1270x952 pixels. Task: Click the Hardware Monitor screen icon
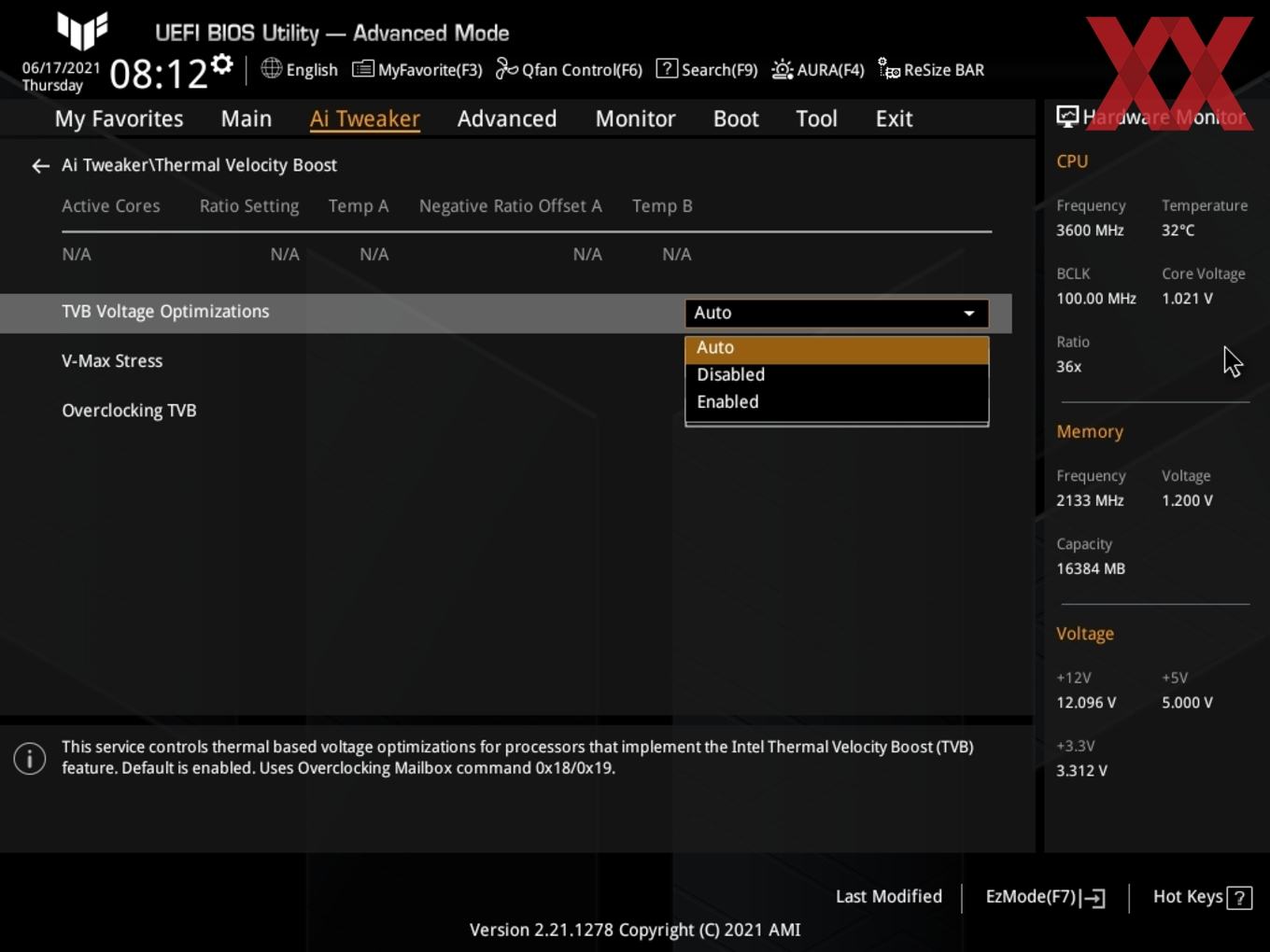tap(1067, 117)
